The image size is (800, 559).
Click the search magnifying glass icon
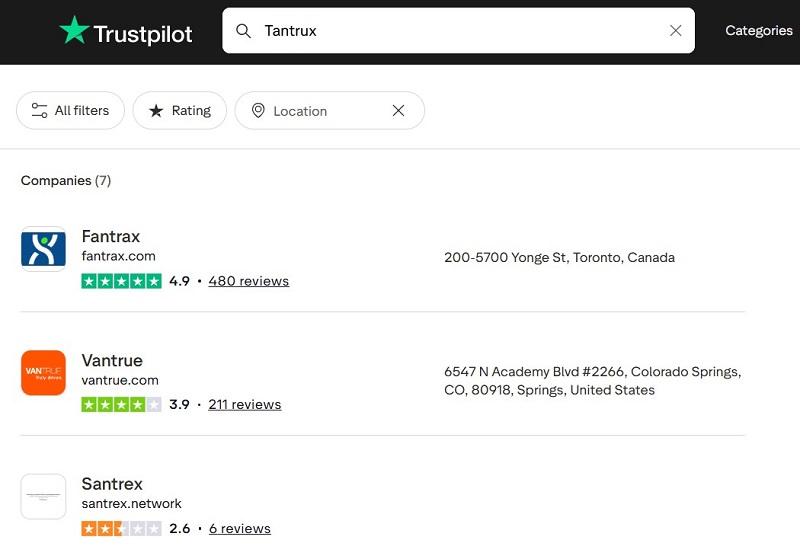pos(243,31)
